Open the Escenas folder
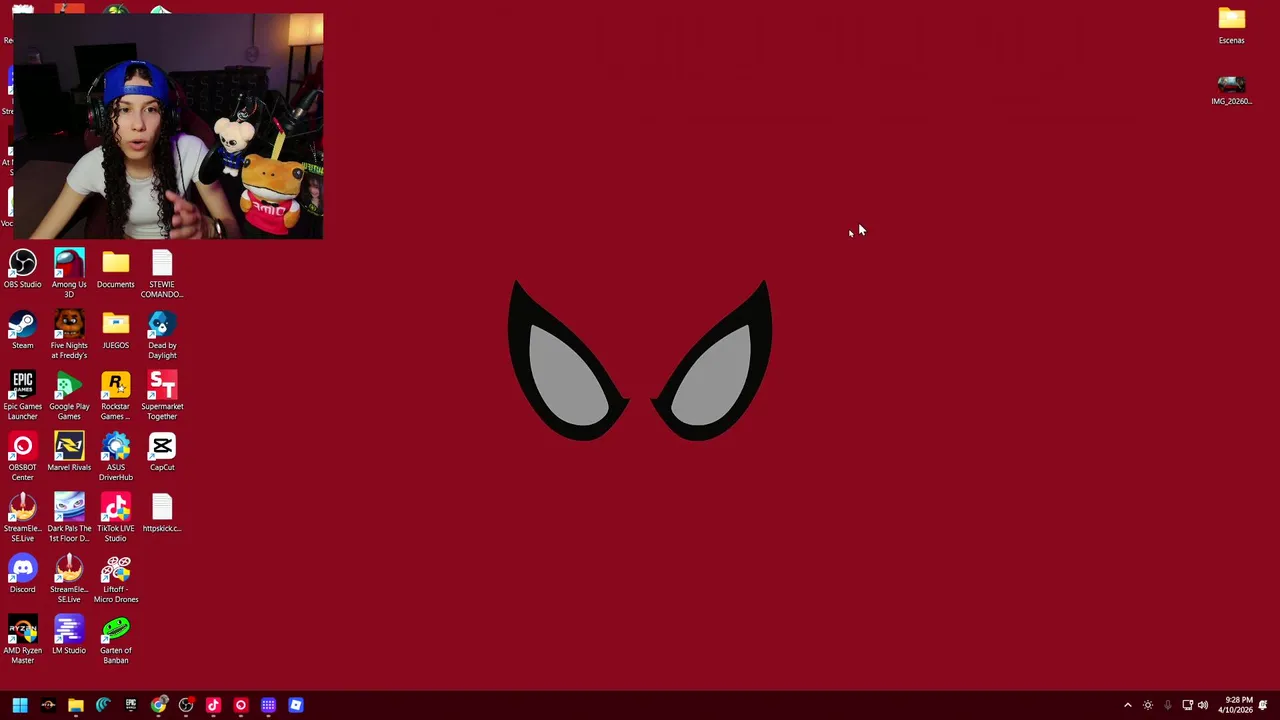Image resolution: width=1280 pixels, height=720 pixels. click(1231, 25)
